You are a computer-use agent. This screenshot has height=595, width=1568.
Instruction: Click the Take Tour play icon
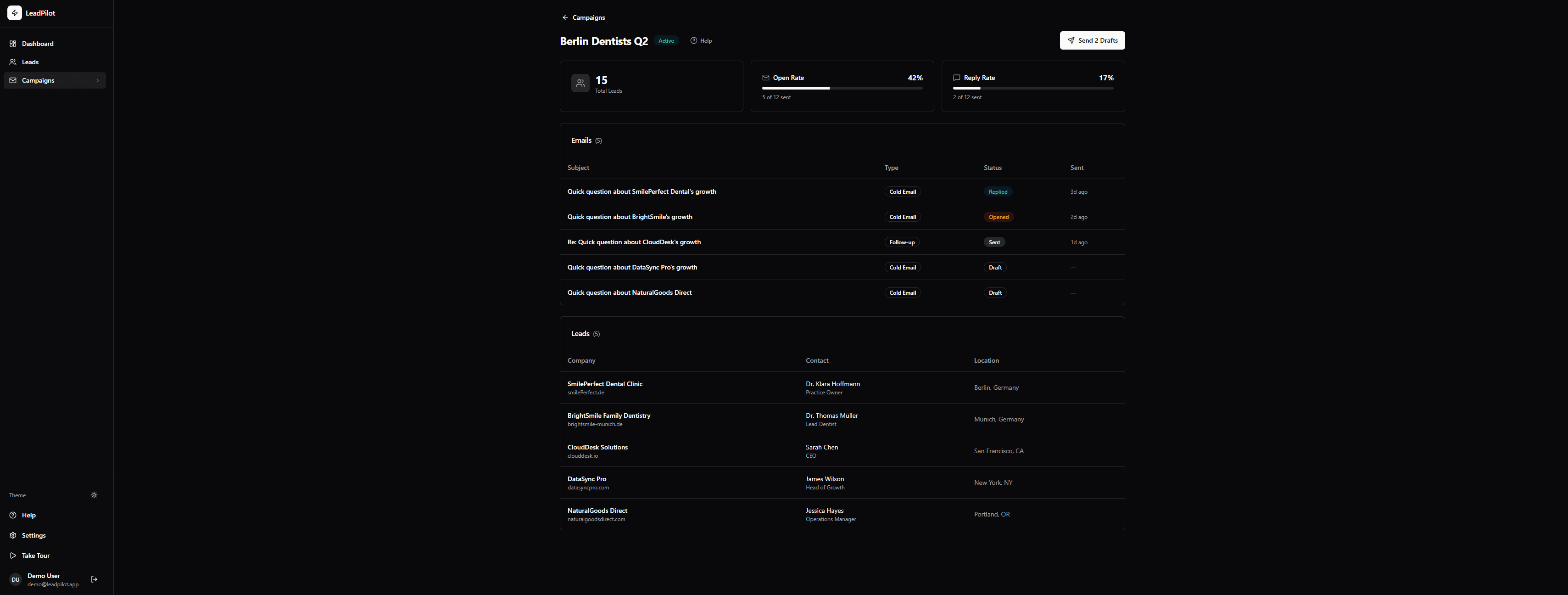13,556
